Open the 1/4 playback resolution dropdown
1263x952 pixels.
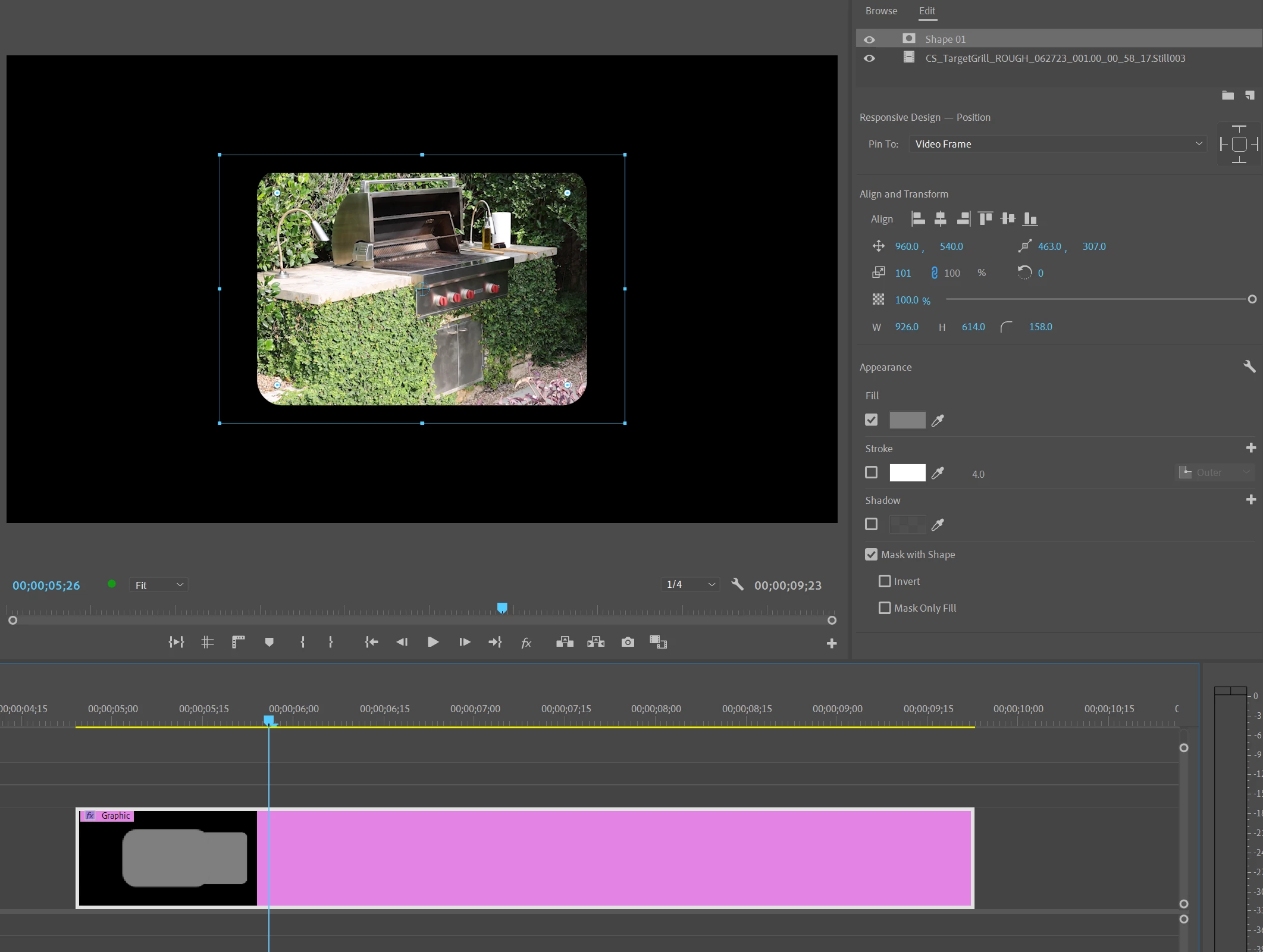pyautogui.click(x=690, y=585)
